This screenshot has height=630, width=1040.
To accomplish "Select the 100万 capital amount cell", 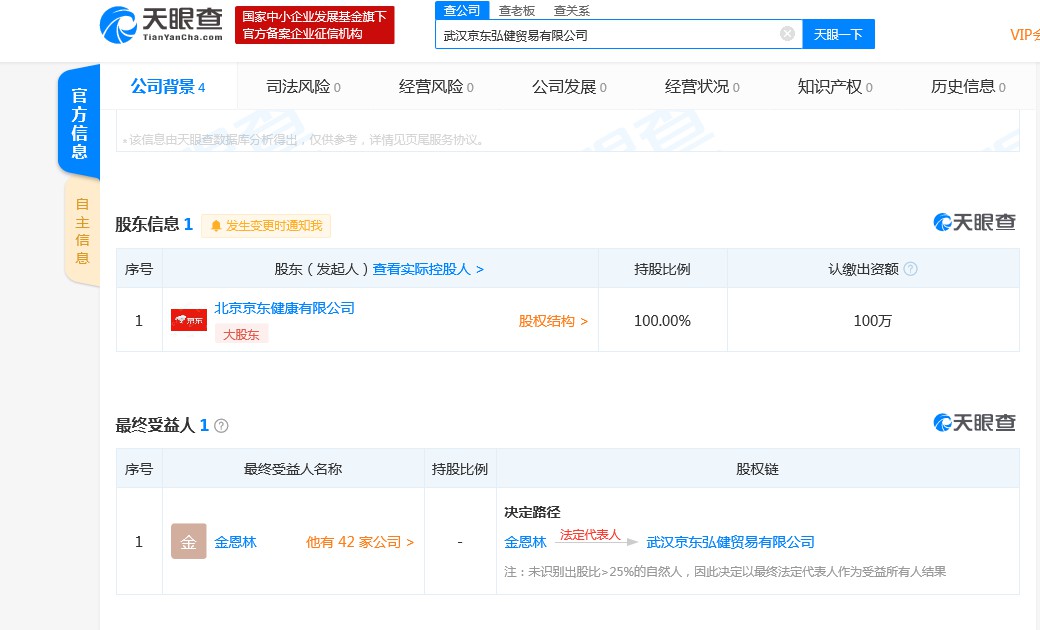I will pyautogui.click(x=873, y=321).
